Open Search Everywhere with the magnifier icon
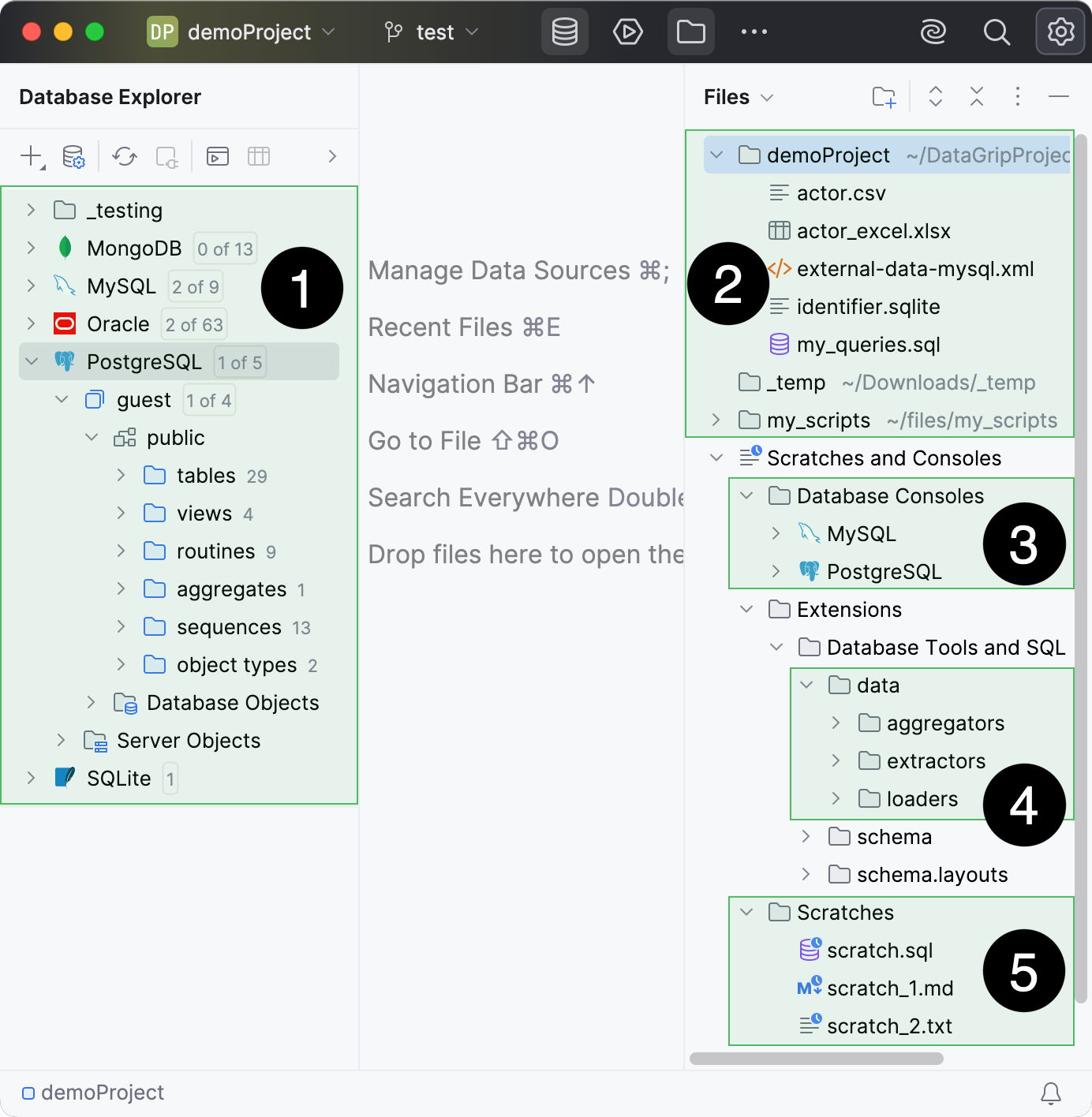The width and height of the screenshot is (1092, 1117). point(997,32)
